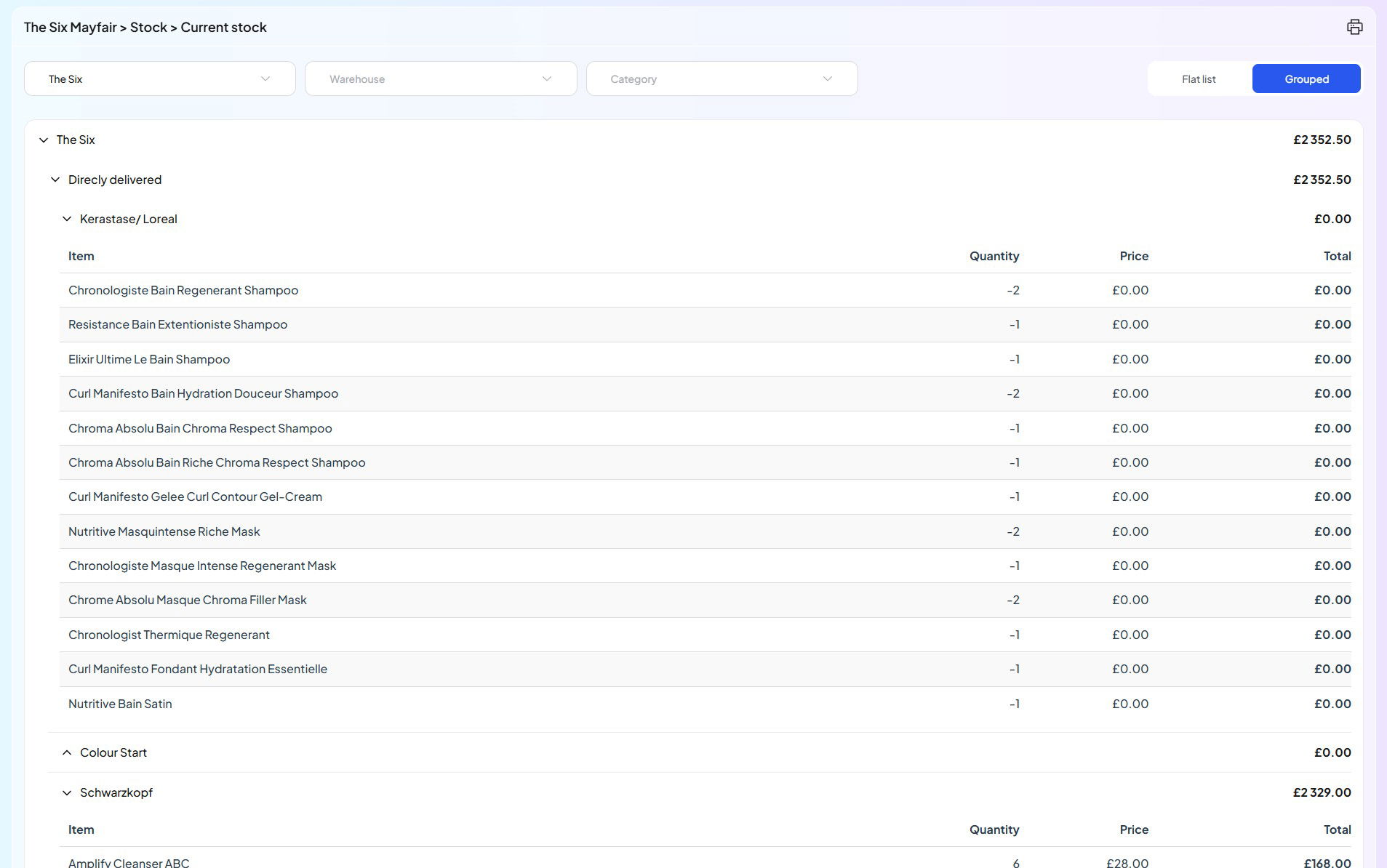Open the Category filter dropdown
This screenshot has width=1387, height=868.
point(721,79)
